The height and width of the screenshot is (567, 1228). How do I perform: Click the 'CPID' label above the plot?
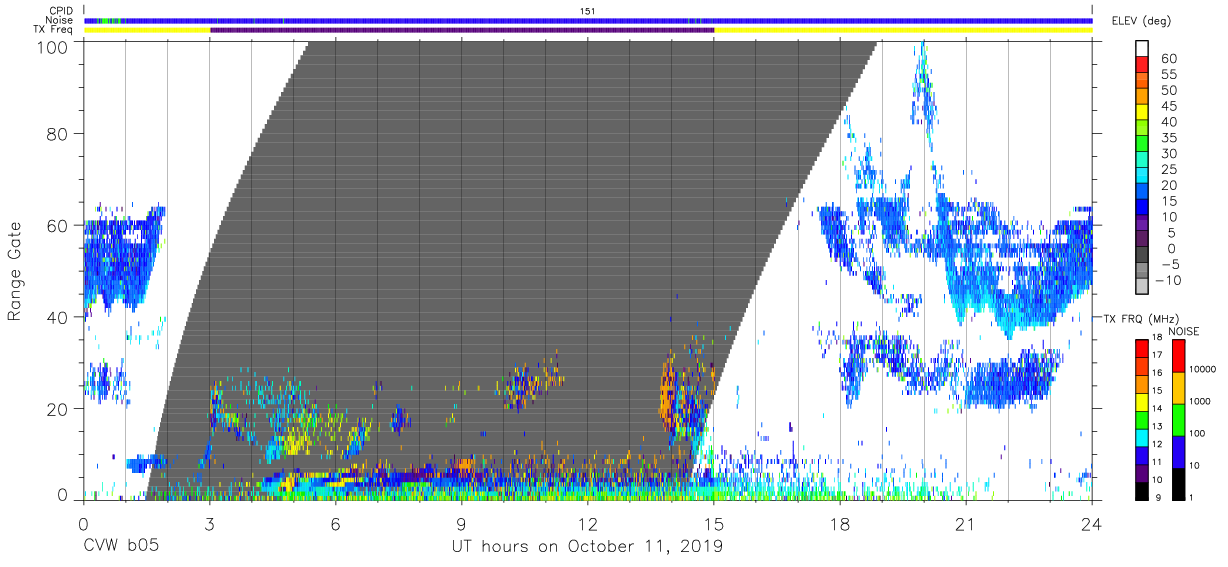click(62, 10)
